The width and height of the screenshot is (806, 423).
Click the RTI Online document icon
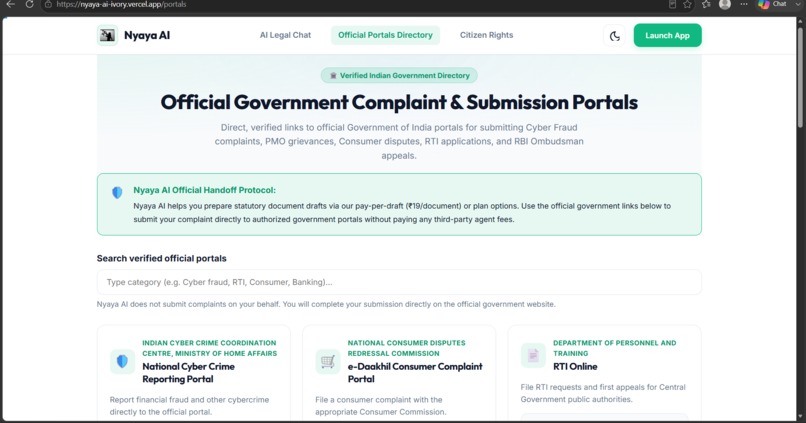pos(533,355)
